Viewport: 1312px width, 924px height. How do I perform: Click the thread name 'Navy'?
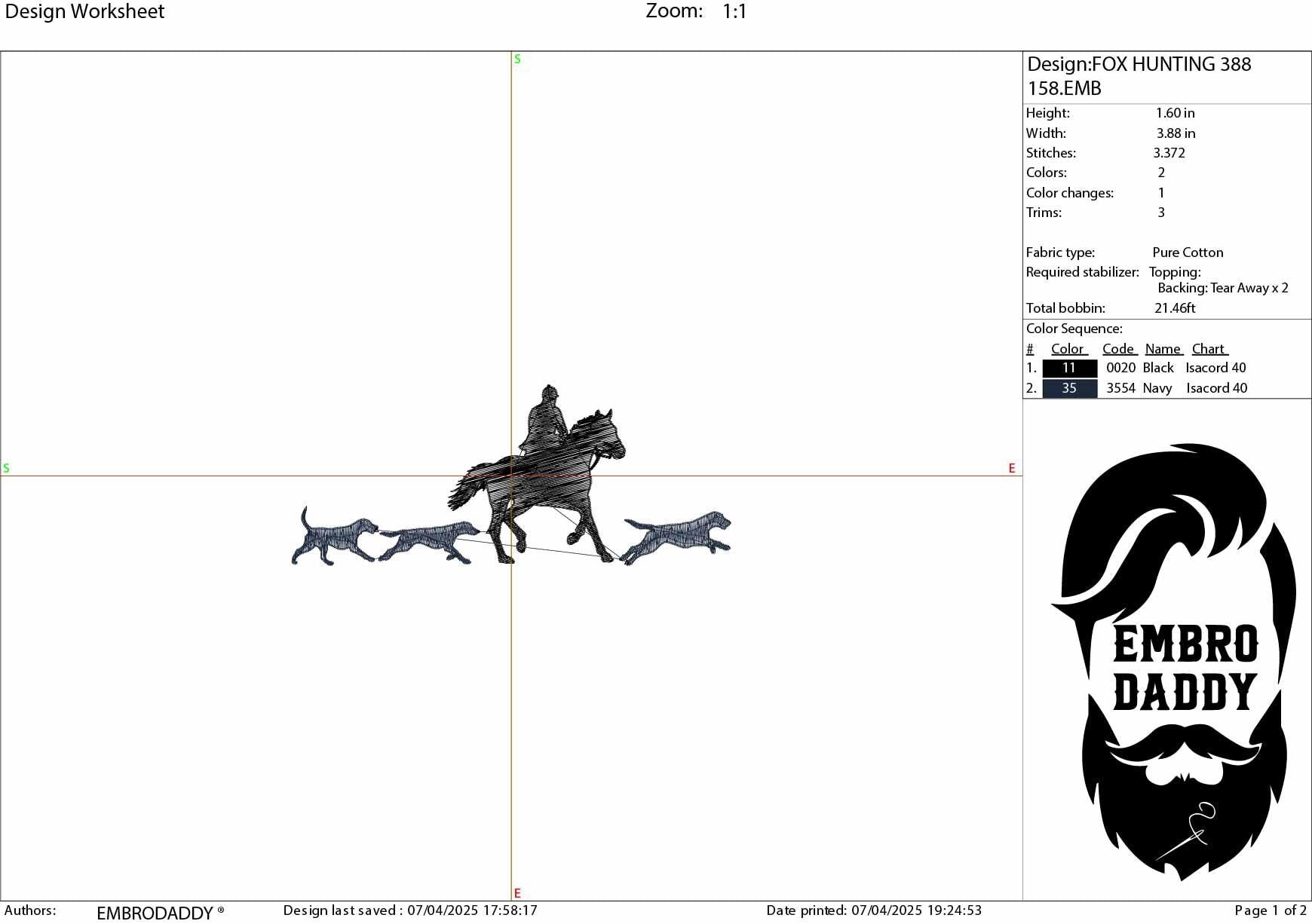coord(1157,388)
